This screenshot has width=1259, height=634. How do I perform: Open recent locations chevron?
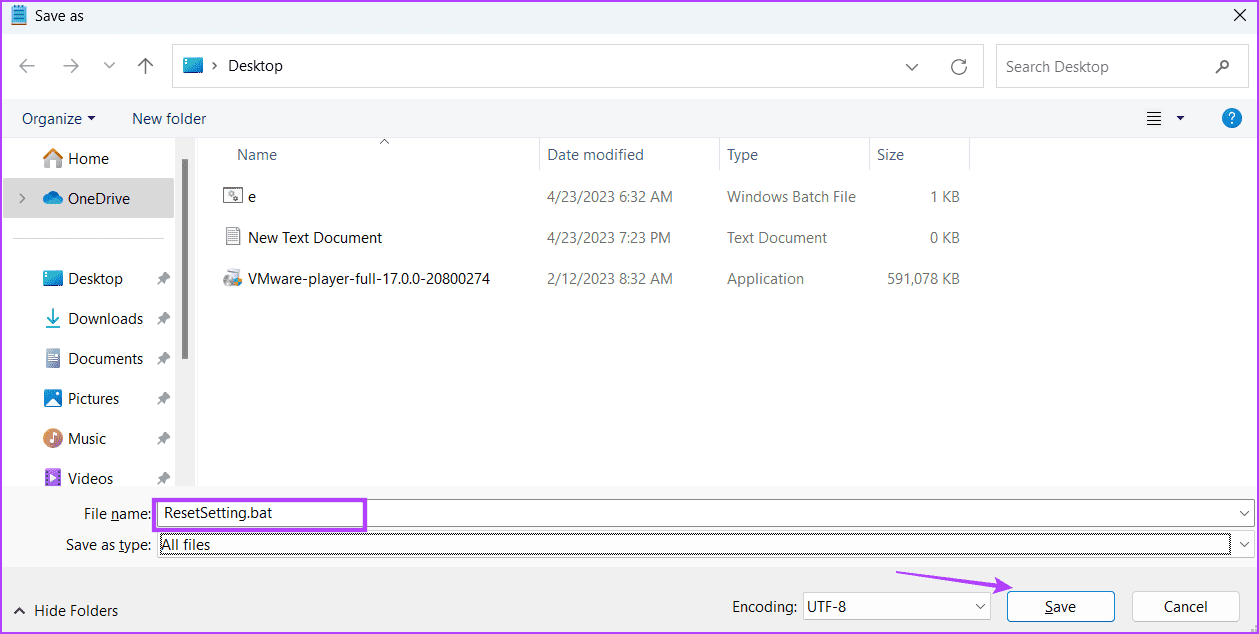(109, 66)
